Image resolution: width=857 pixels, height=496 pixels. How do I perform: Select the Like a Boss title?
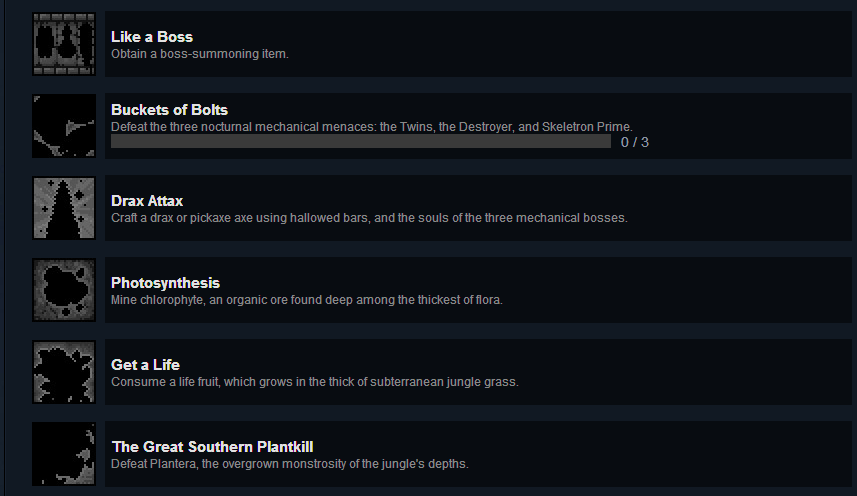(x=152, y=37)
